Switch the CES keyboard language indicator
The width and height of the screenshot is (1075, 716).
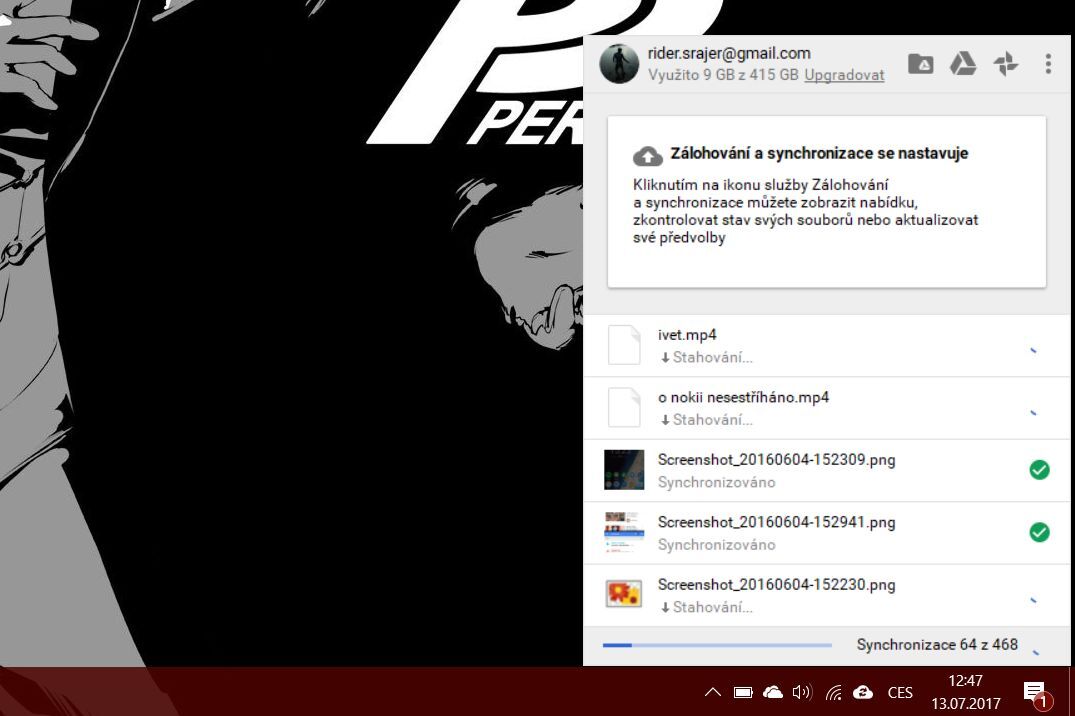coord(900,692)
